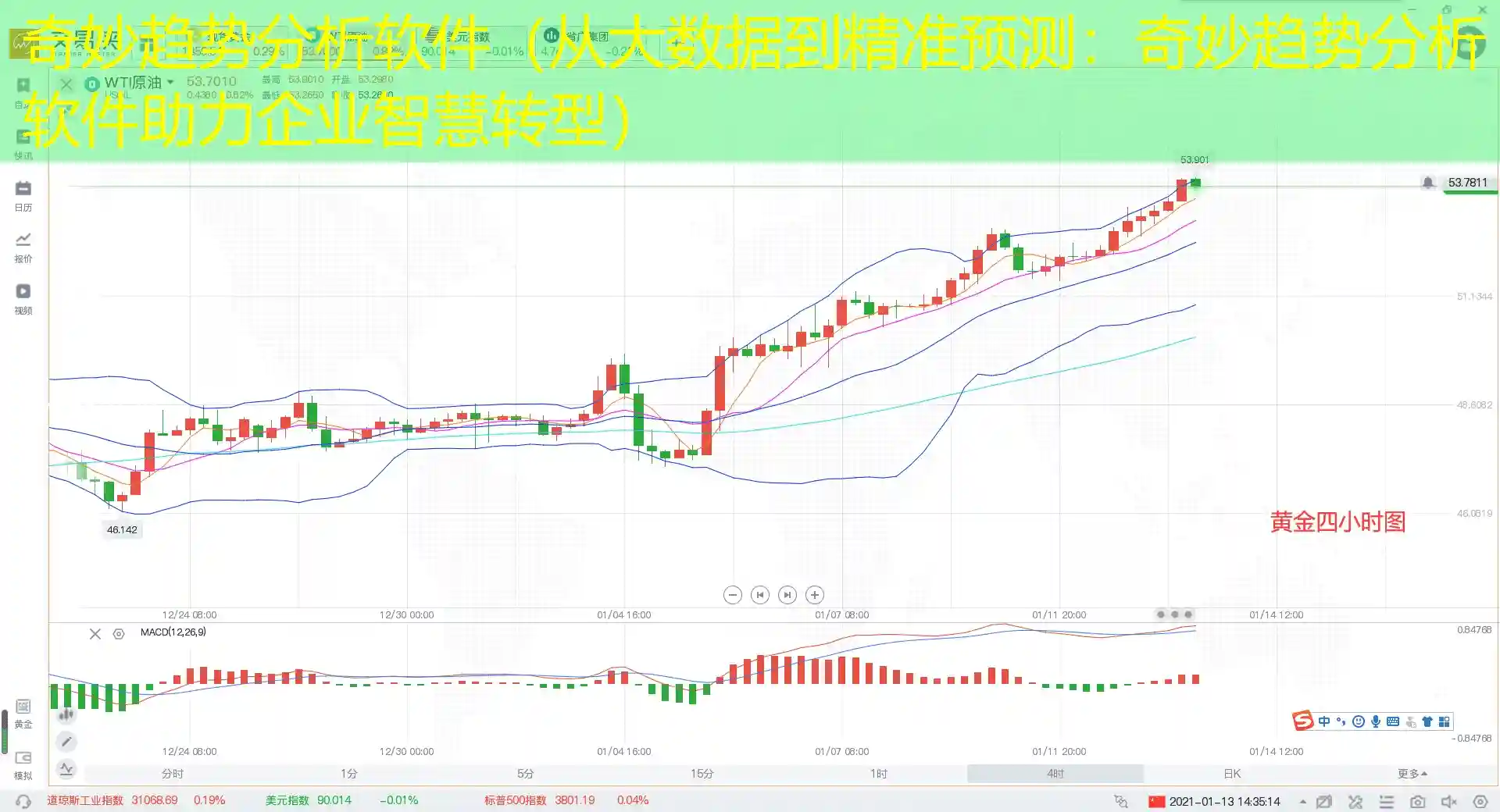
Task: Toggle the Sogou punctuation mode
Action: (1341, 721)
